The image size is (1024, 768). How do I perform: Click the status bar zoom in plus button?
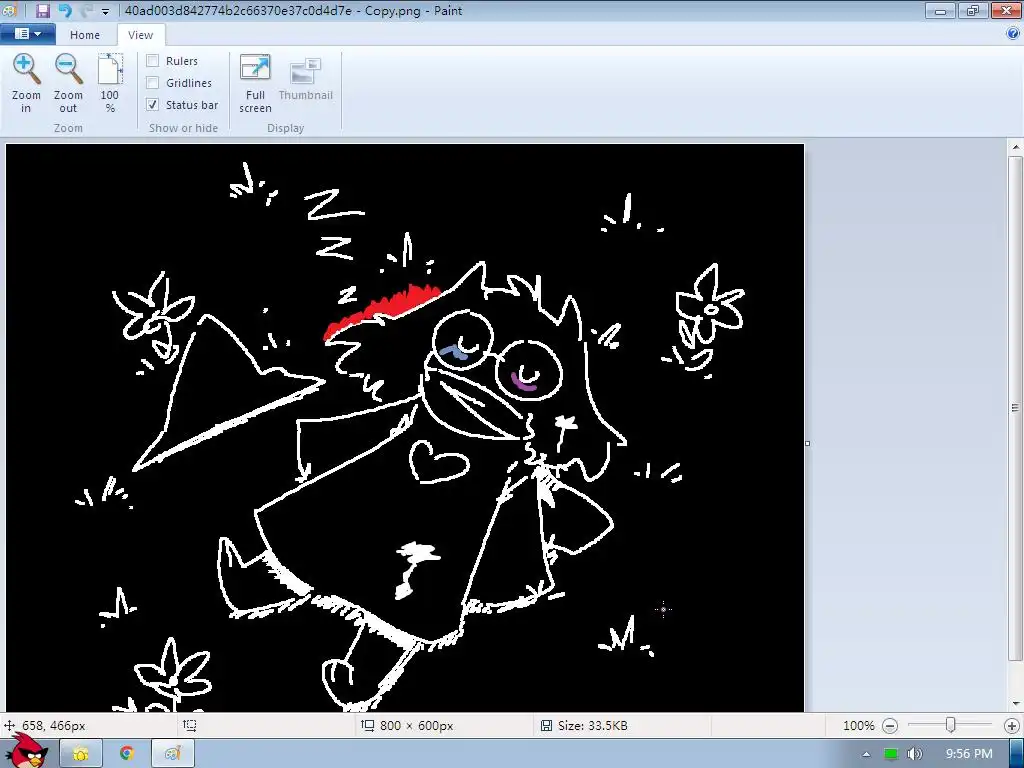tap(1012, 726)
